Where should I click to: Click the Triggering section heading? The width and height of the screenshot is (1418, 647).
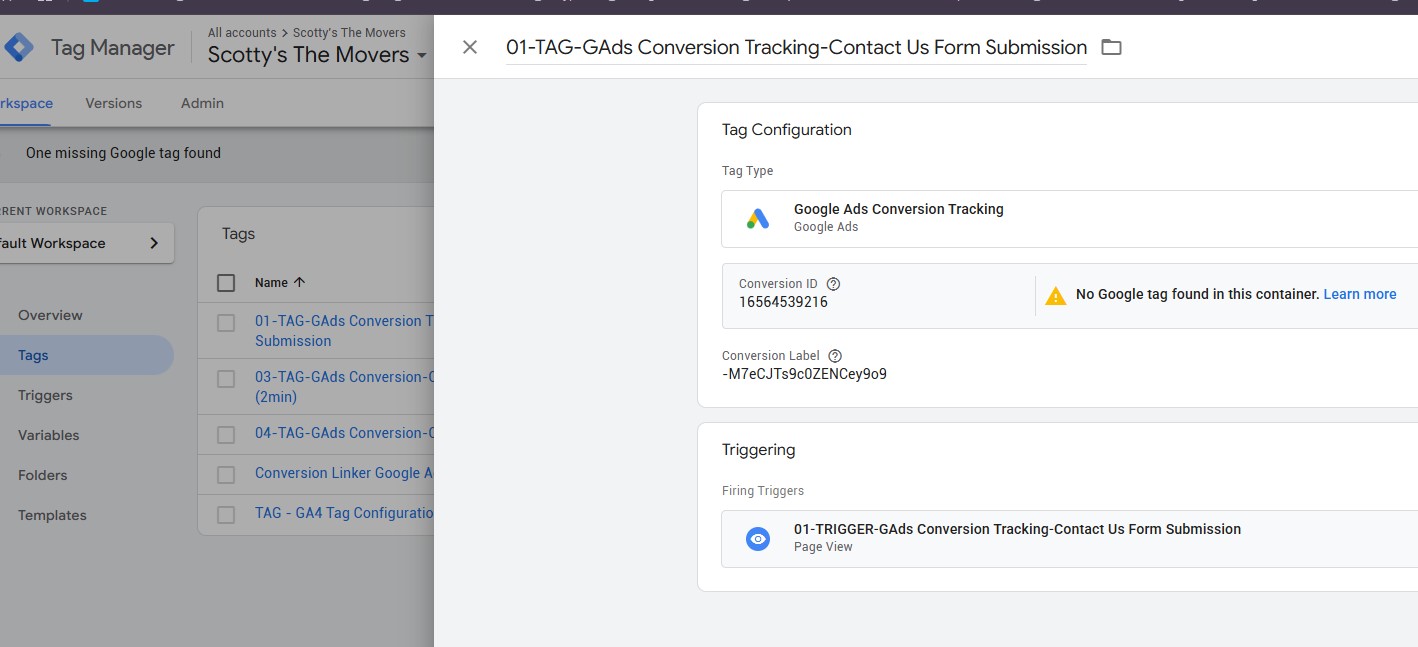point(759,450)
